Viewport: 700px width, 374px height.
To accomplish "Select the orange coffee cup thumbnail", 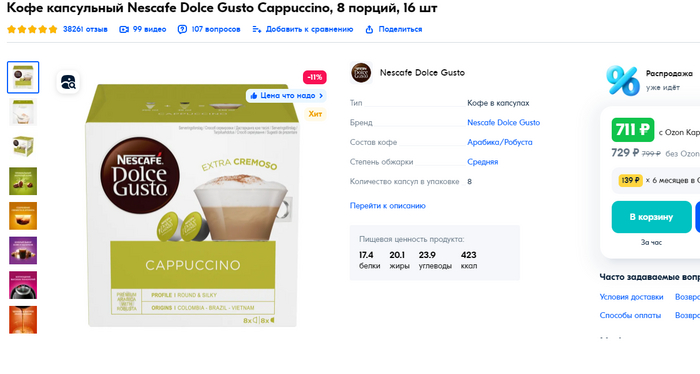I will tap(23, 216).
